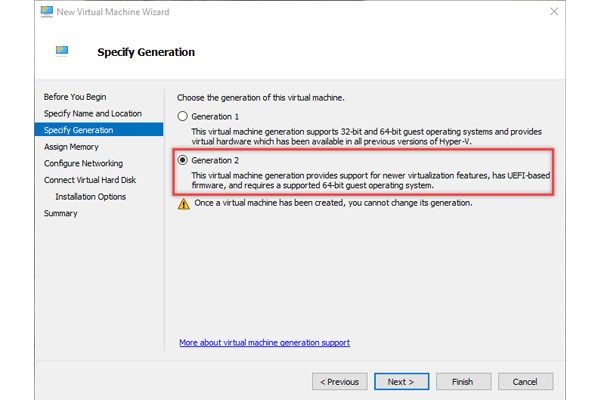Image resolution: width=600 pixels, height=400 pixels.
Task: Click the Next > button
Action: [401, 382]
